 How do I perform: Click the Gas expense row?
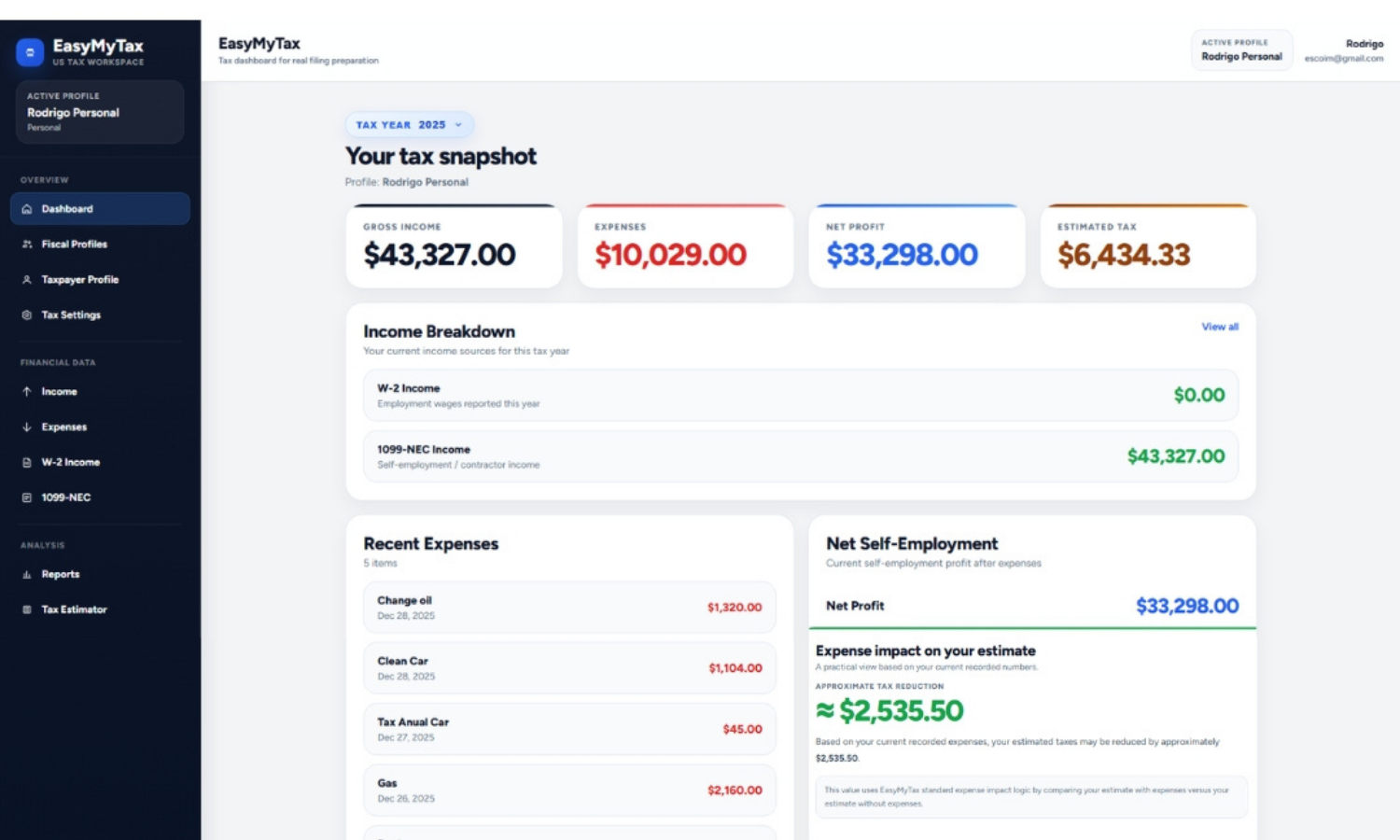[569, 791]
